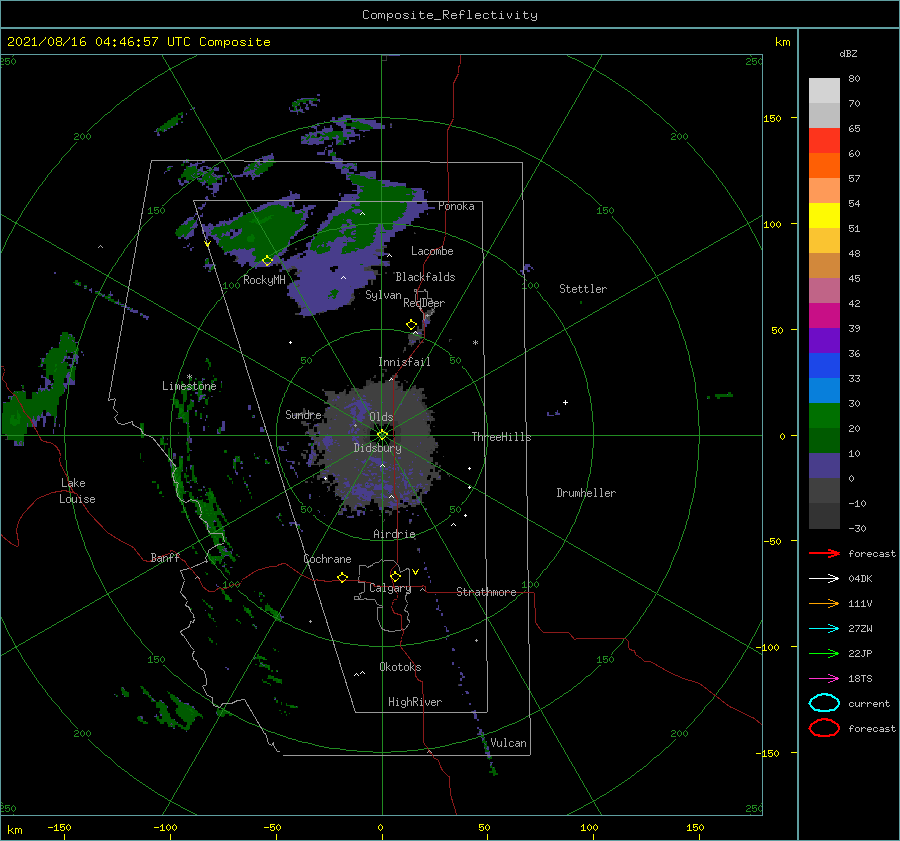
Task: Click the HighRiver label
Action: [415, 702]
